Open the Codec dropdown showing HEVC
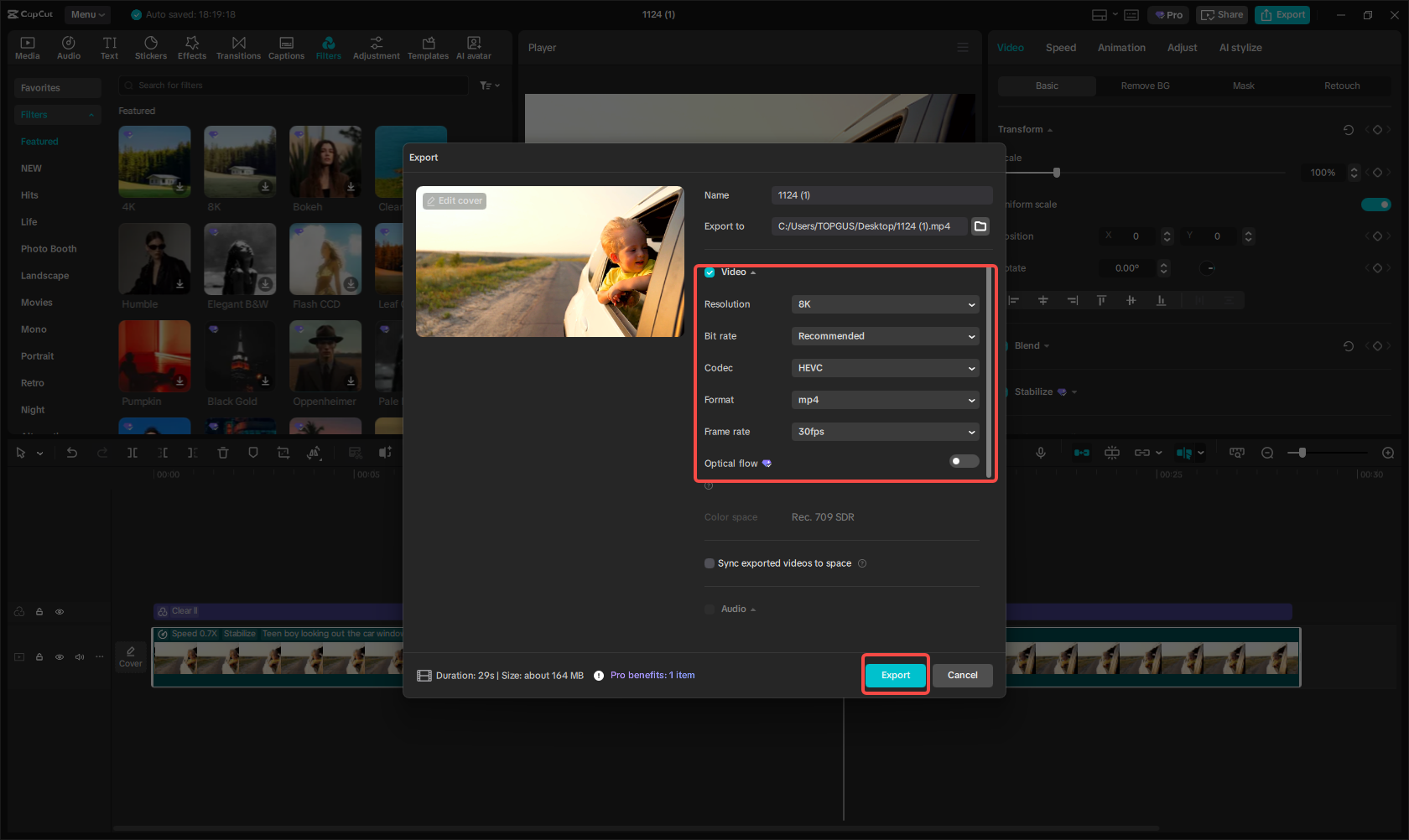Viewport: 1409px width, 840px height. tap(885, 368)
